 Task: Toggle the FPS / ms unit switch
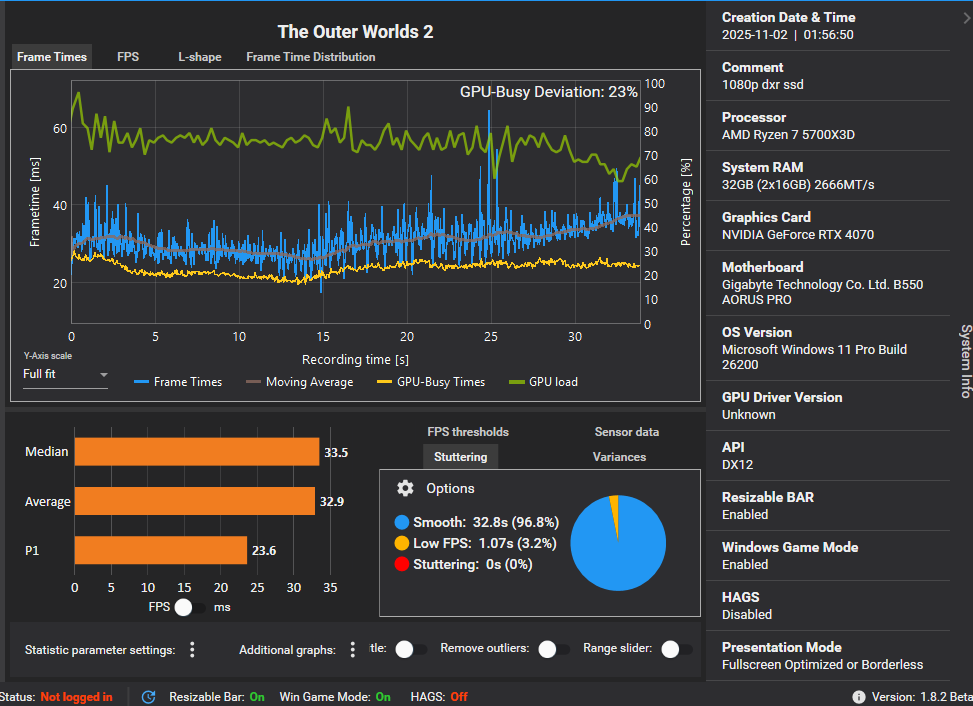[190, 607]
